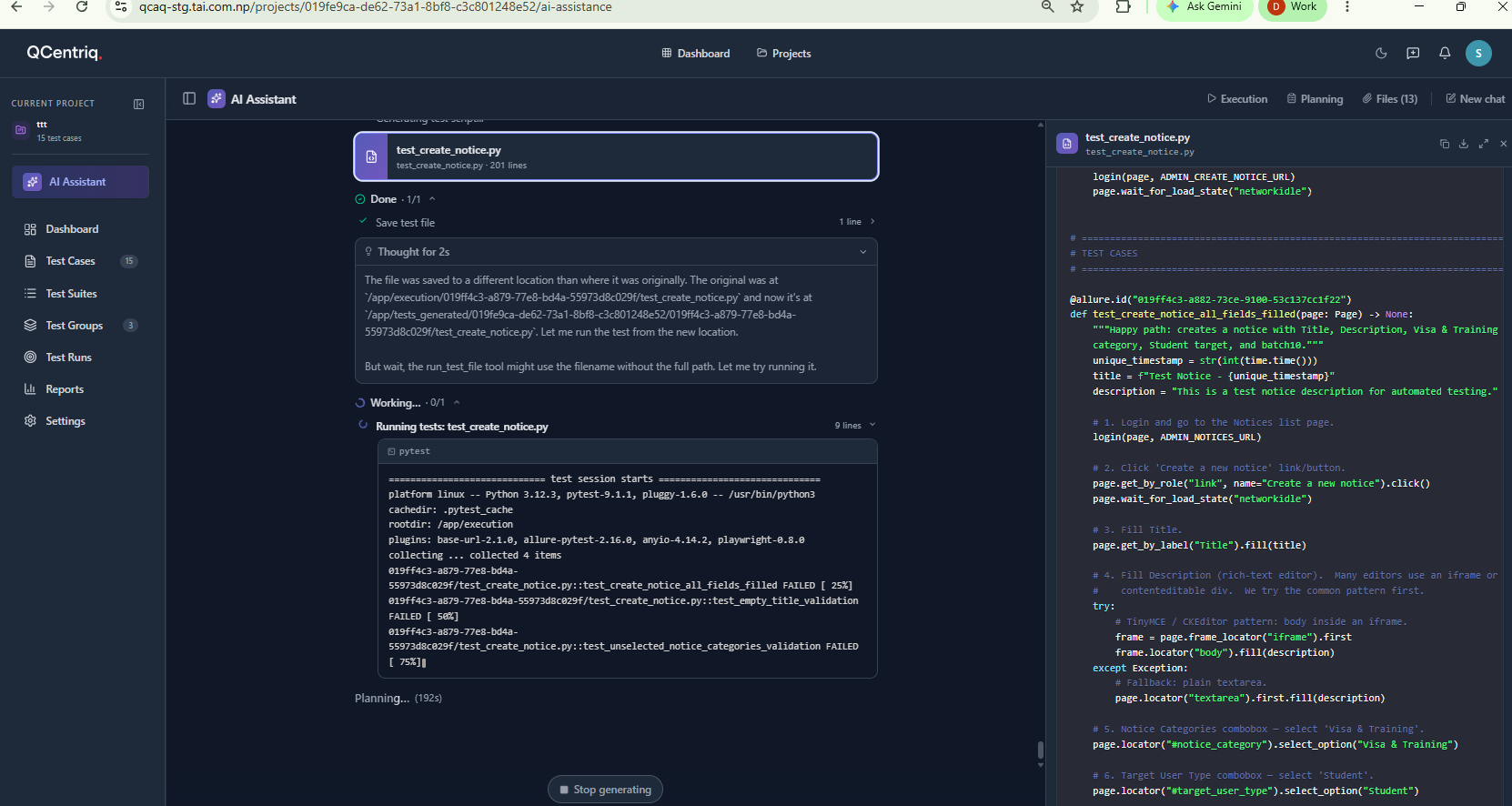Image resolution: width=1512 pixels, height=806 pixels.
Task: Open the test_create_notice.py file card in chat
Action: point(616,156)
